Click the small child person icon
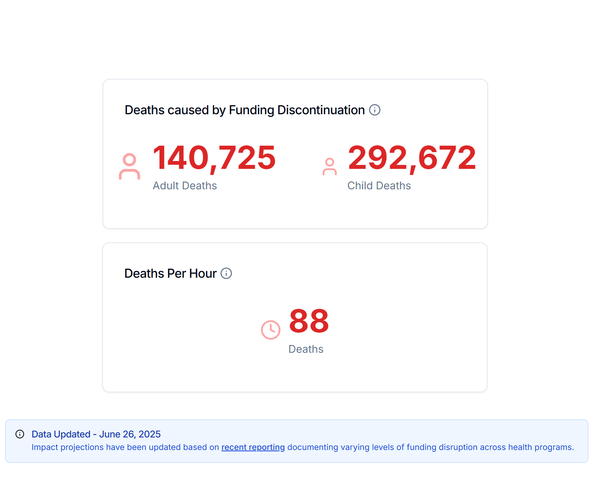The height and width of the screenshot is (500, 600). tap(329, 167)
